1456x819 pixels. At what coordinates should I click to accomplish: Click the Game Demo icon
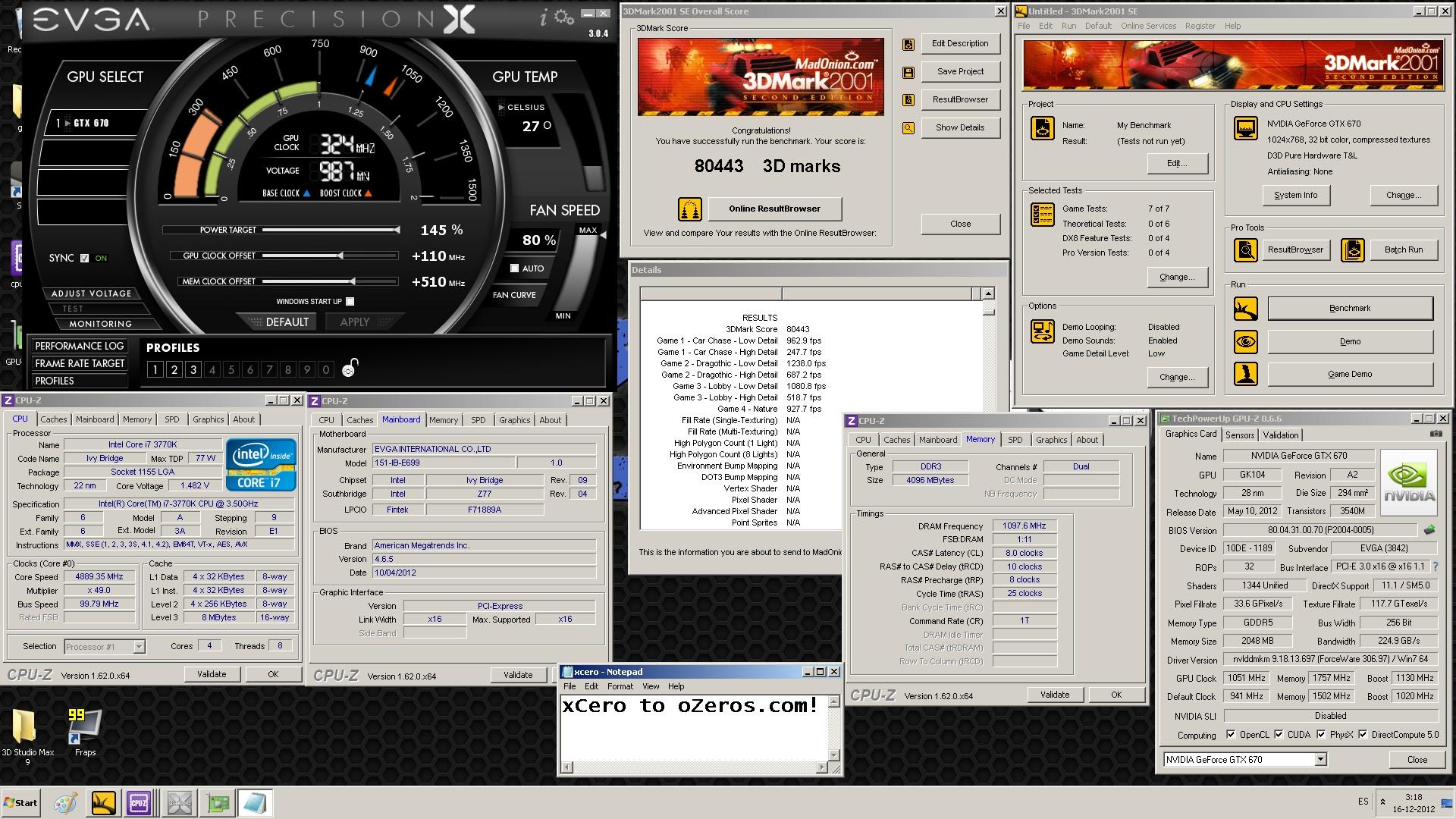[x=1245, y=374]
